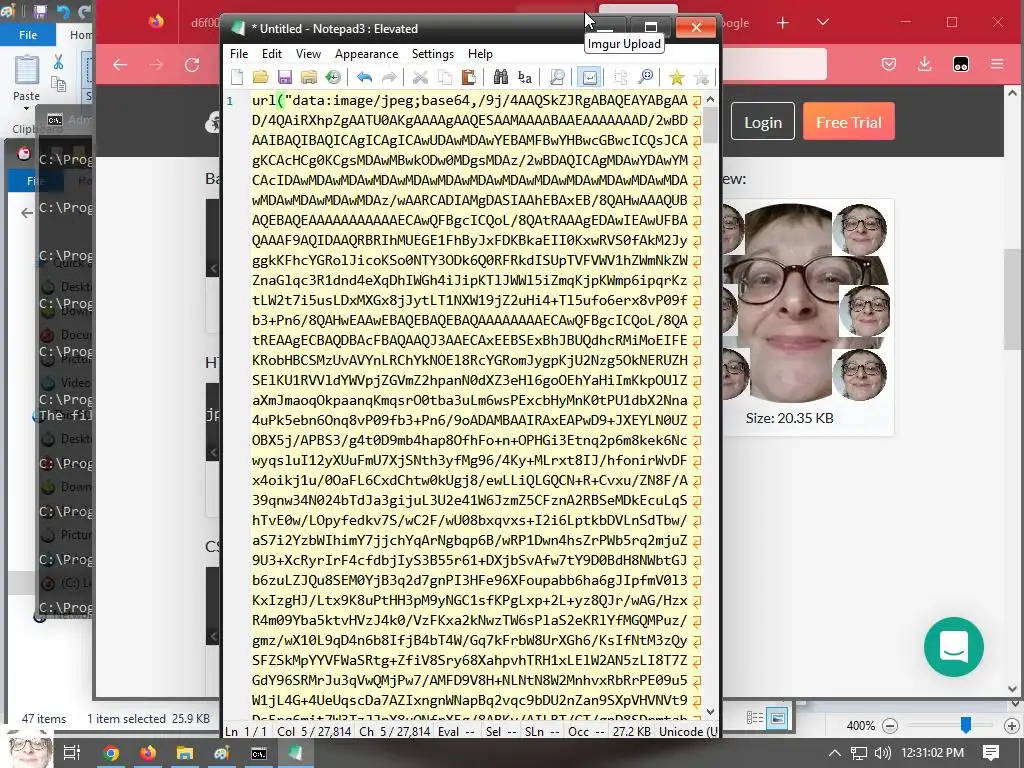Image resolution: width=1024 pixels, height=768 pixels.
Task: Click the tree-style scheme icon in Notepad3 toolbar
Action: [620, 77]
